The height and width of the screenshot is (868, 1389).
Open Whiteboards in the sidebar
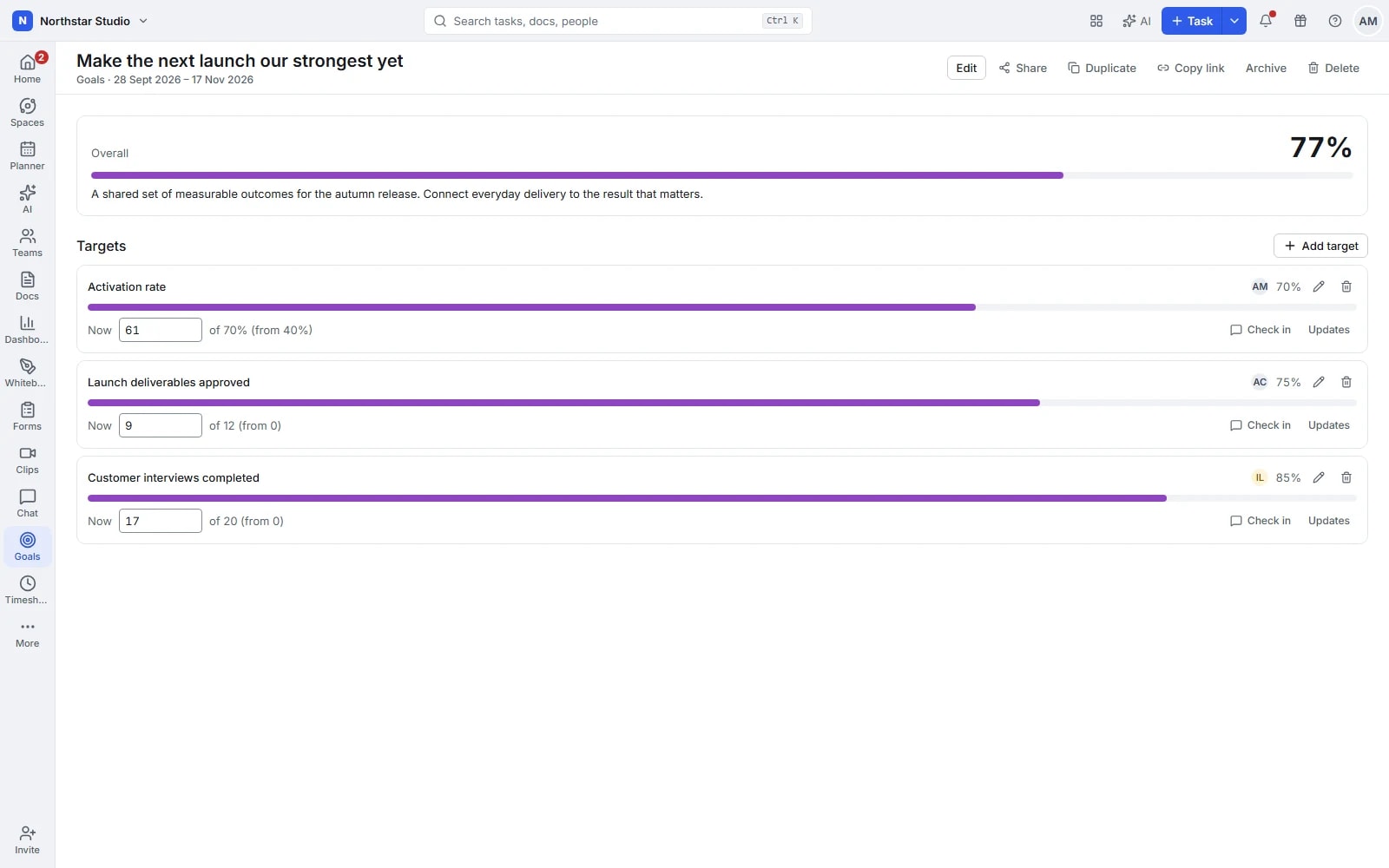click(x=27, y=372)
